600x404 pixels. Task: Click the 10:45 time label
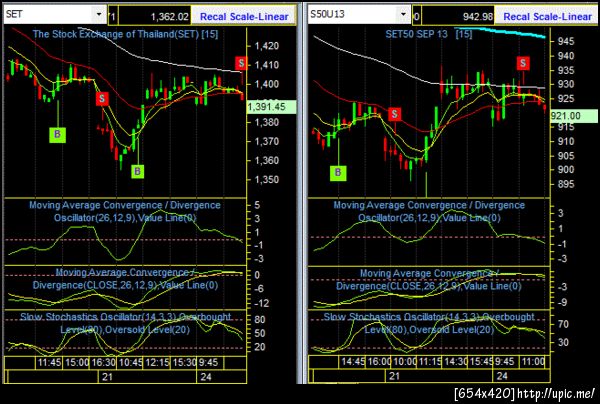coord(130,362)
